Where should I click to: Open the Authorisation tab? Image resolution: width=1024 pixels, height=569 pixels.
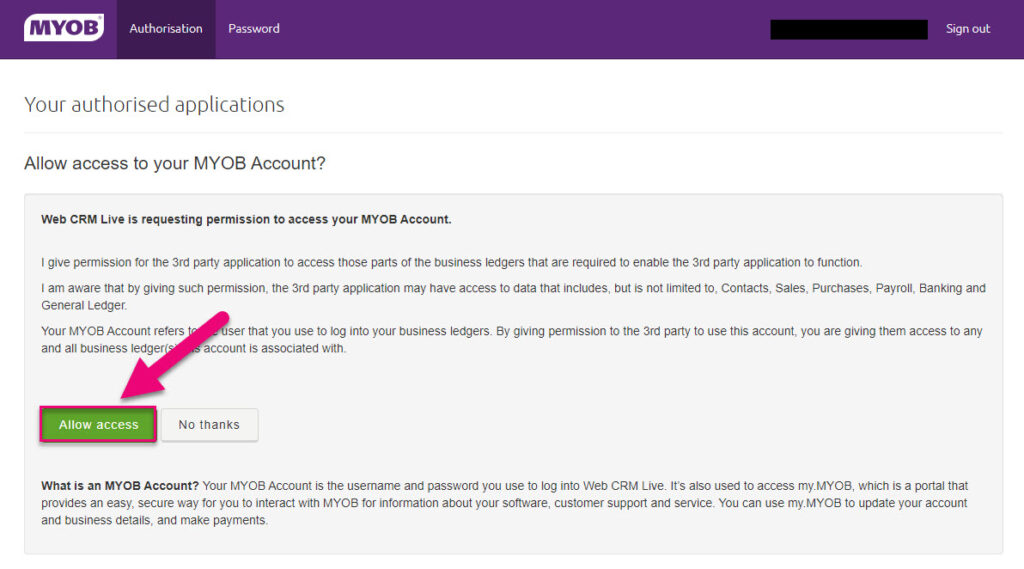[x=166, y=29]
